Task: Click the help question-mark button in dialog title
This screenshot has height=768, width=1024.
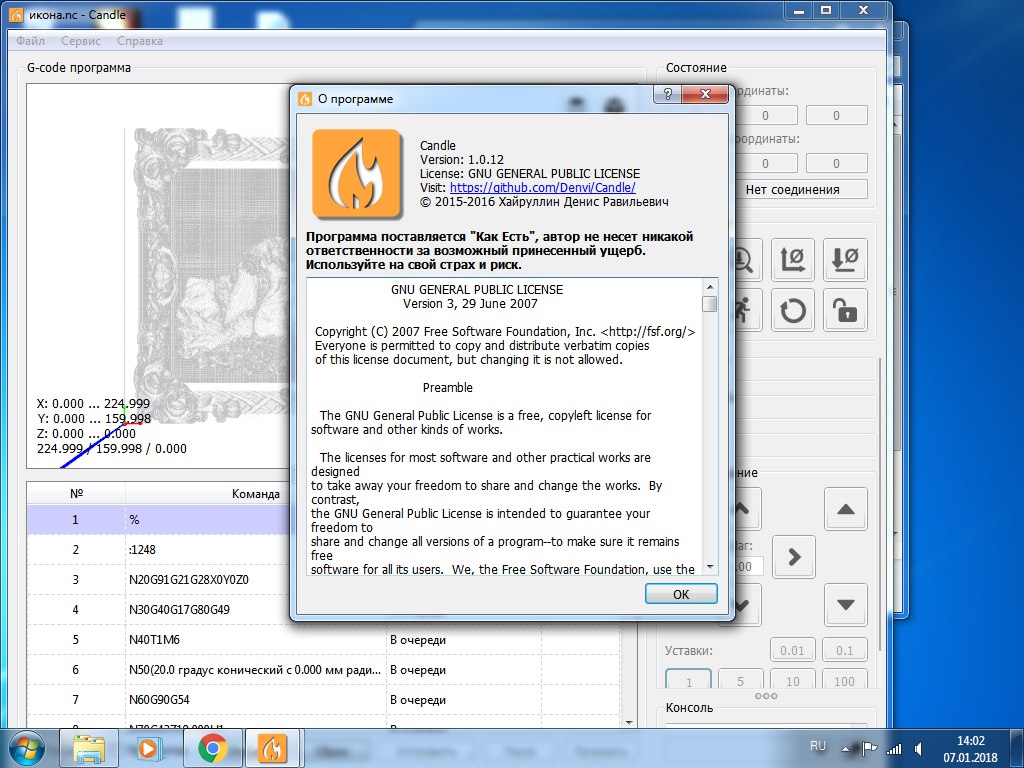Action: [x=667, y=95]
